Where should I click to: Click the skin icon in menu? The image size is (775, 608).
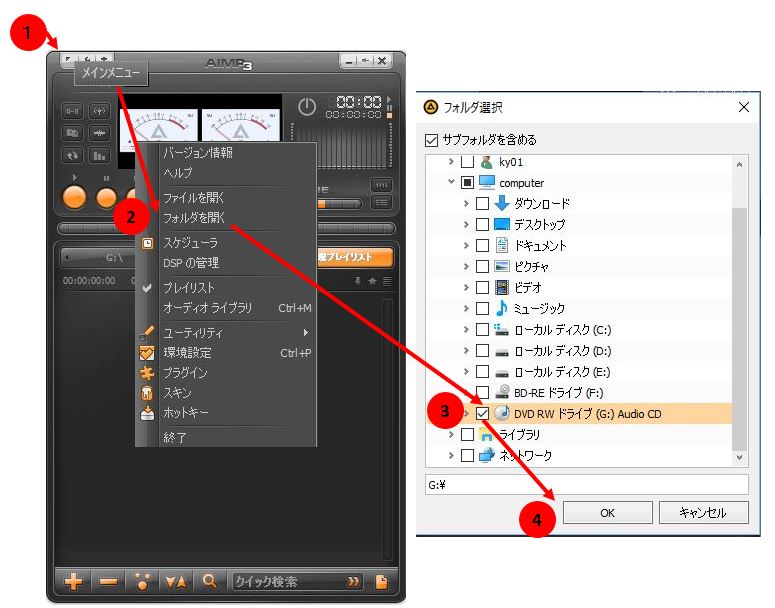147,393
